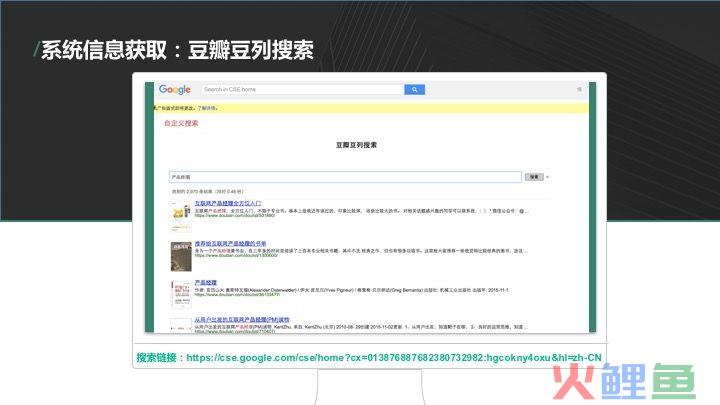This screenshot has width=720, height=405.
Task: Click the Google logo
Action: [x=174, y=90]
